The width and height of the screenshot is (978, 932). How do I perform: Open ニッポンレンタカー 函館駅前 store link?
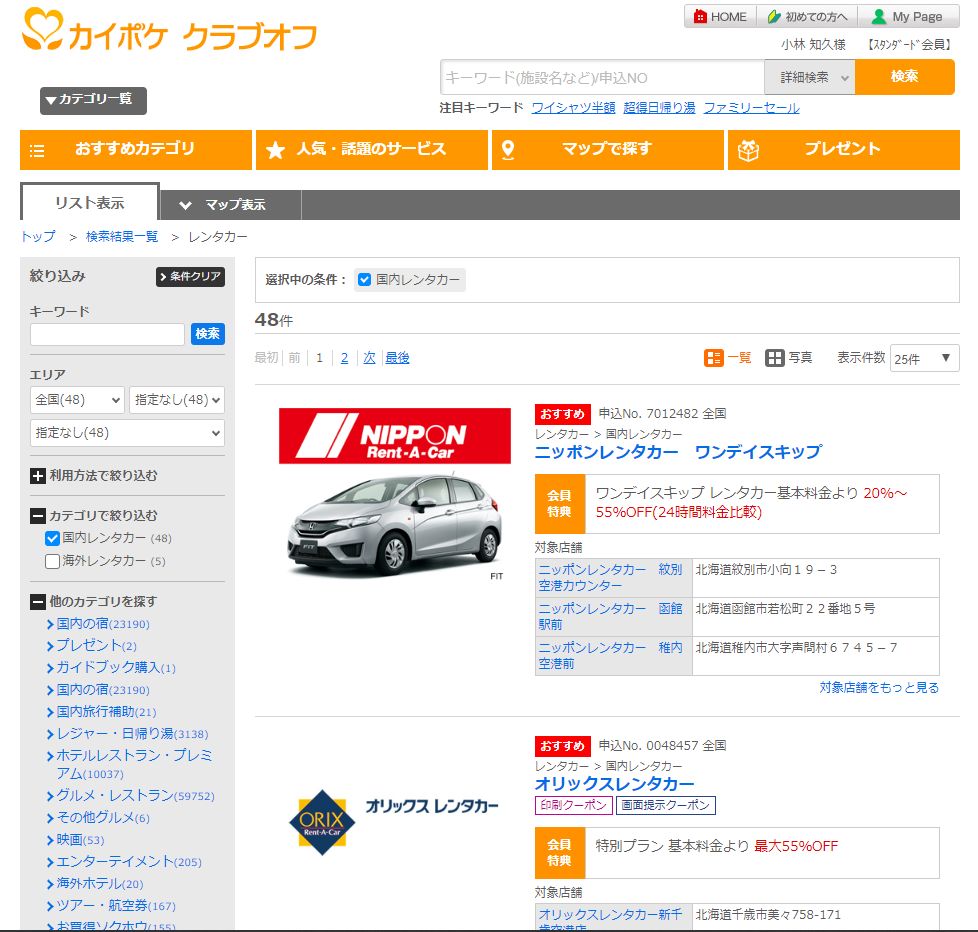[x=610, y=616]
